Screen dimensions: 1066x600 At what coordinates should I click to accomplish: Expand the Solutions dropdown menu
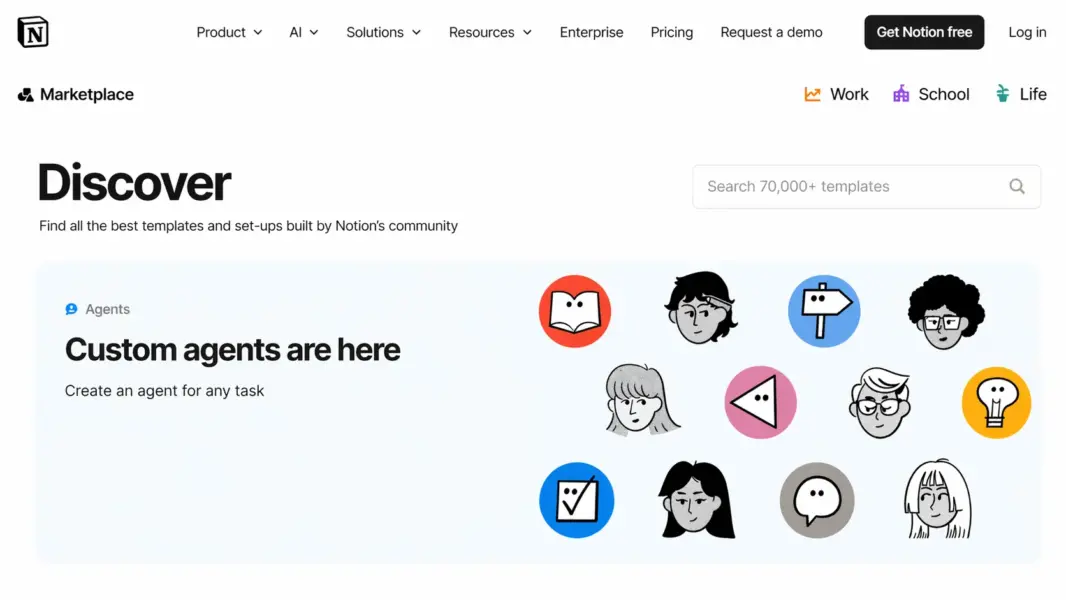[x=383, y=32]
